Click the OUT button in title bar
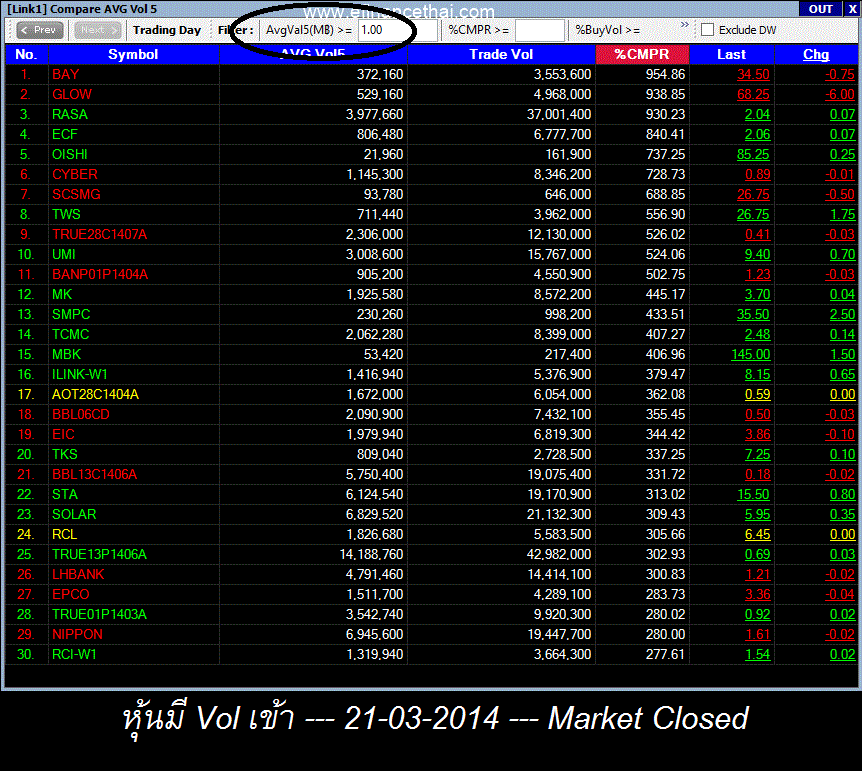This screenshot has width=862, height=771. (x=820, y=9)
